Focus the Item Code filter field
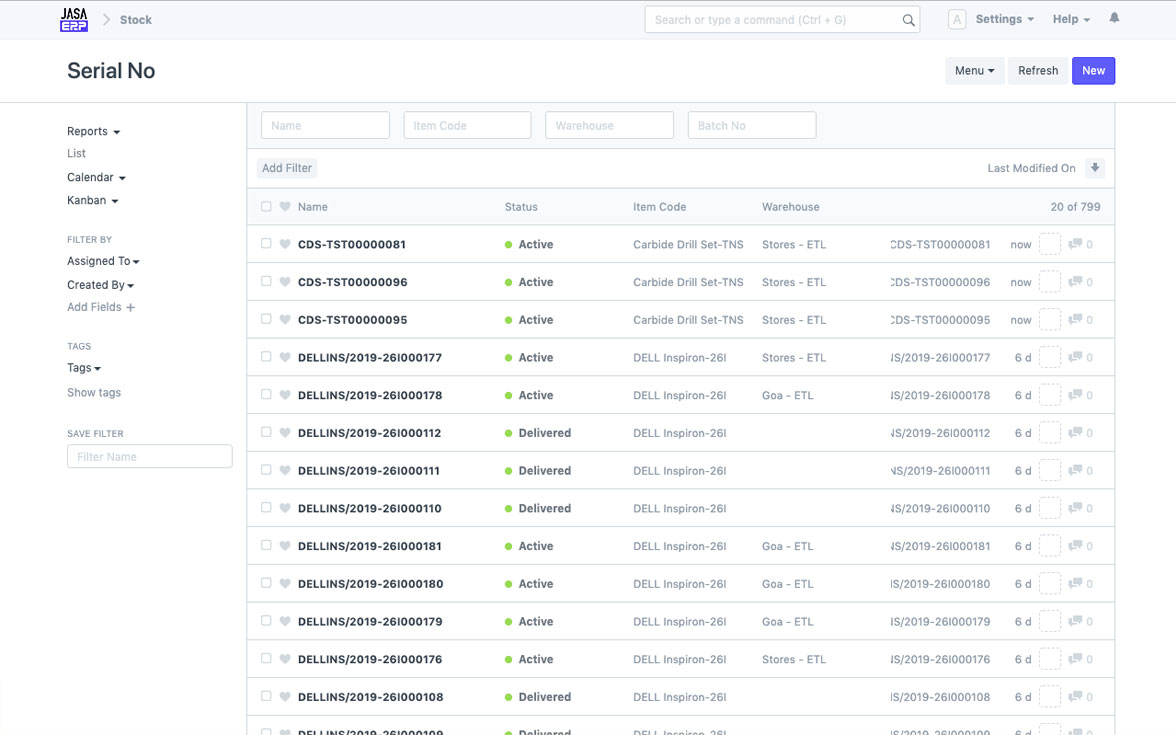This screenshot has height=735, width=1176. pyautogui.click(x=467, y=125)
